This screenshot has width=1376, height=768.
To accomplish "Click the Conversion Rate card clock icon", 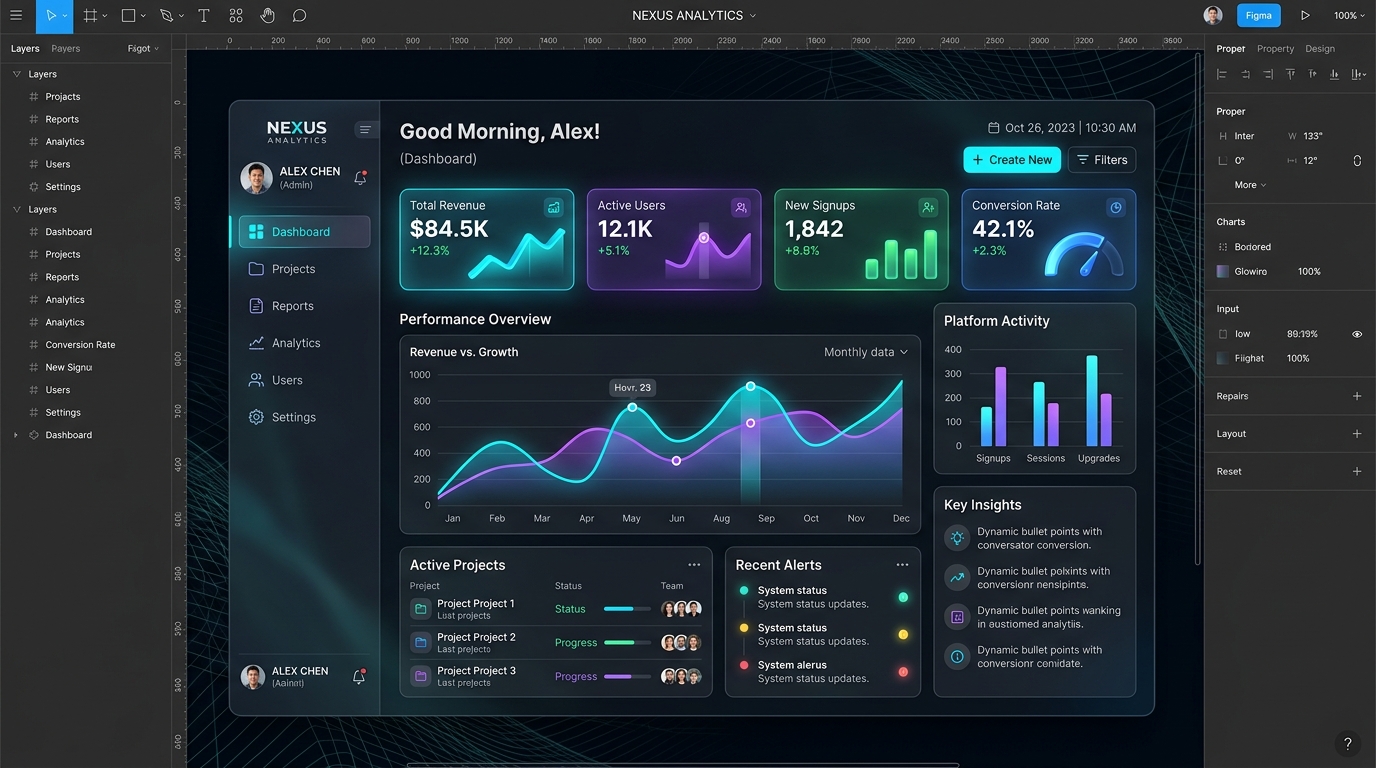I will [x=1116, y=207].
